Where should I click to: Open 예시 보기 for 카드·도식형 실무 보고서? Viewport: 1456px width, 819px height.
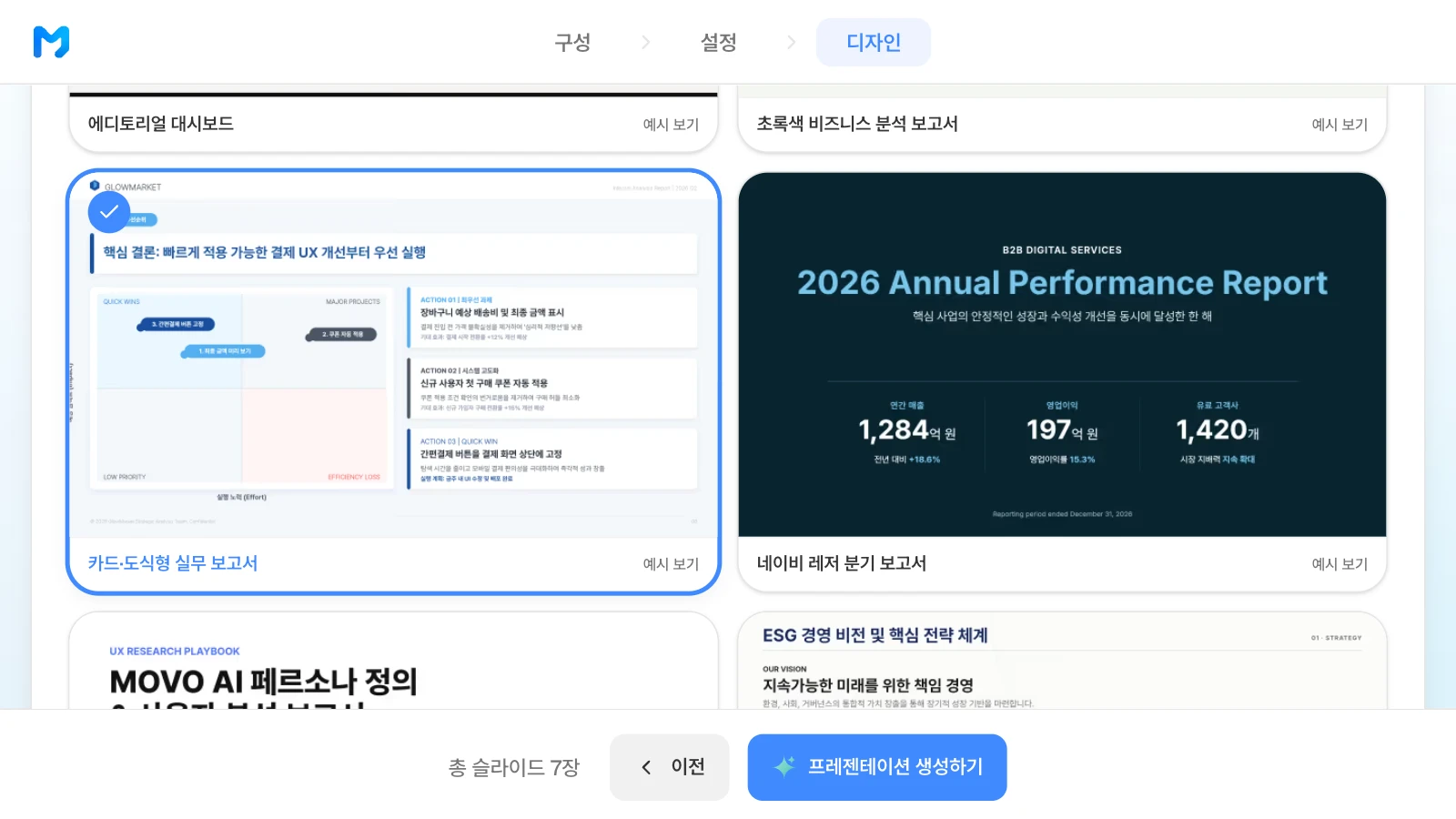pyautogui.click(x=671, y=564)
